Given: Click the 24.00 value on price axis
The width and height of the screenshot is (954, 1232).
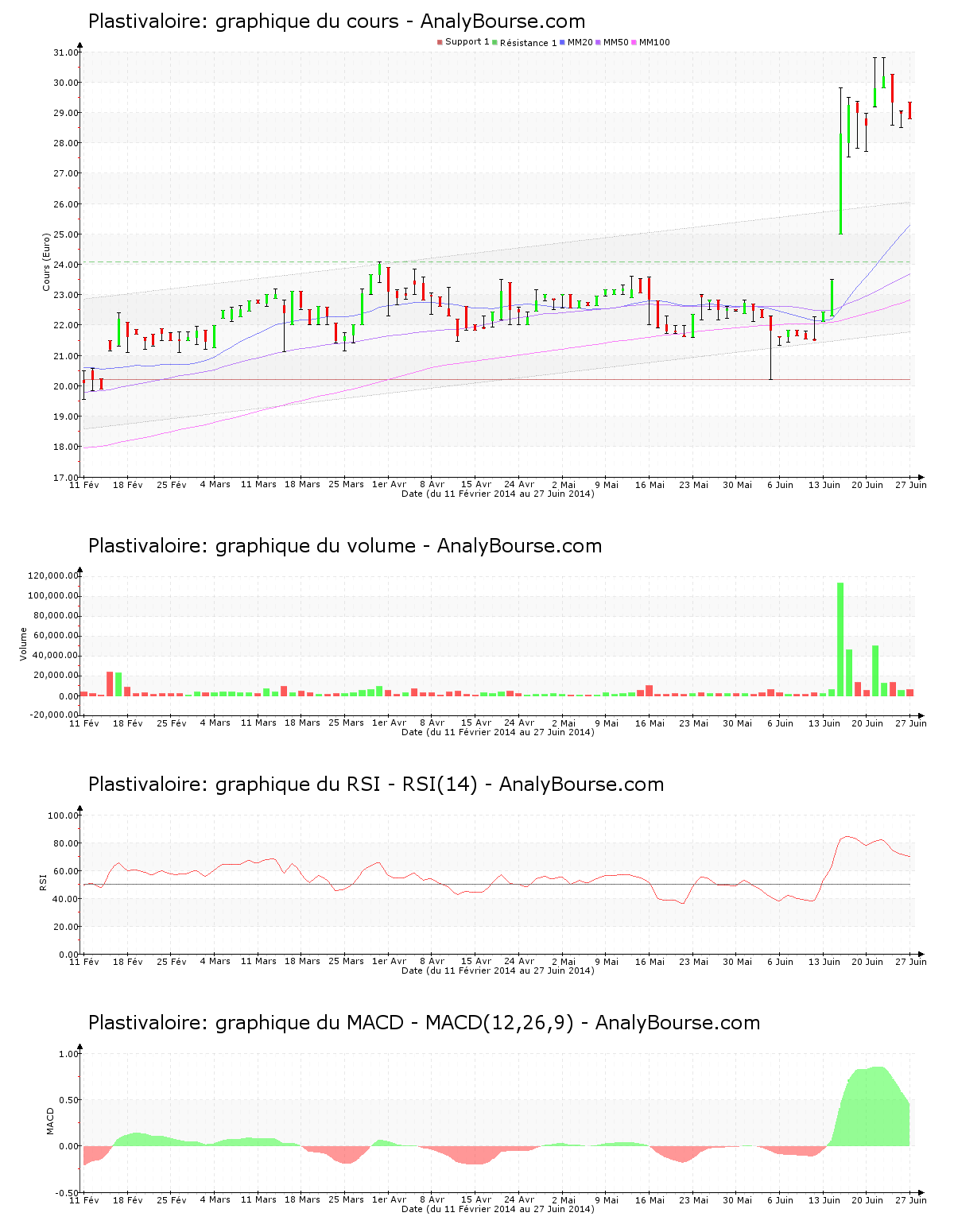Looking at the screenshot, I should click(x=65, y=265).
